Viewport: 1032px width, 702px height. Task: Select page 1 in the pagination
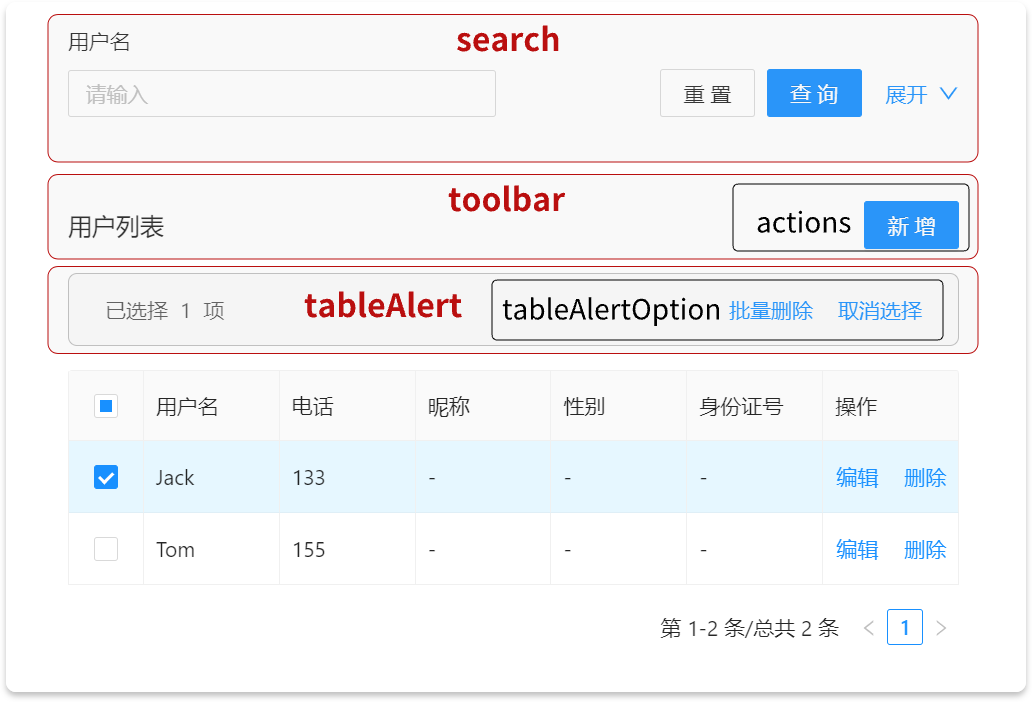pyautogui.click(x=905, y=628)
